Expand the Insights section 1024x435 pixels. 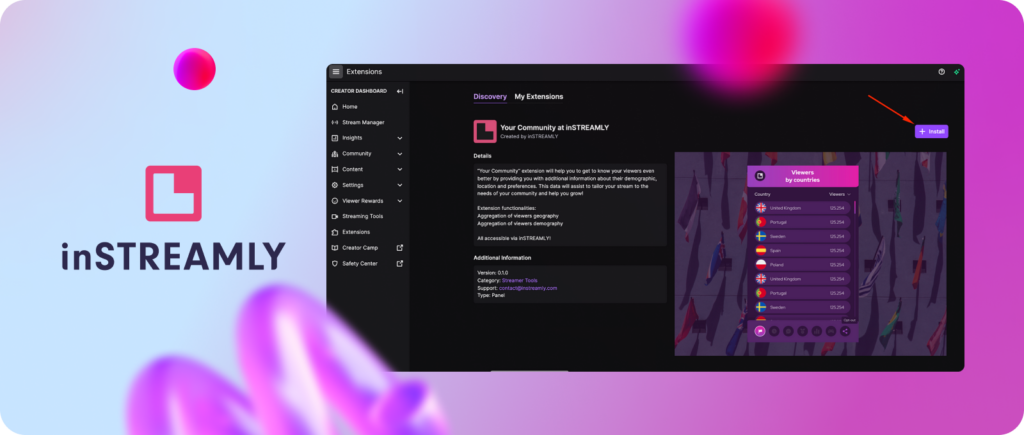(400, 138)
